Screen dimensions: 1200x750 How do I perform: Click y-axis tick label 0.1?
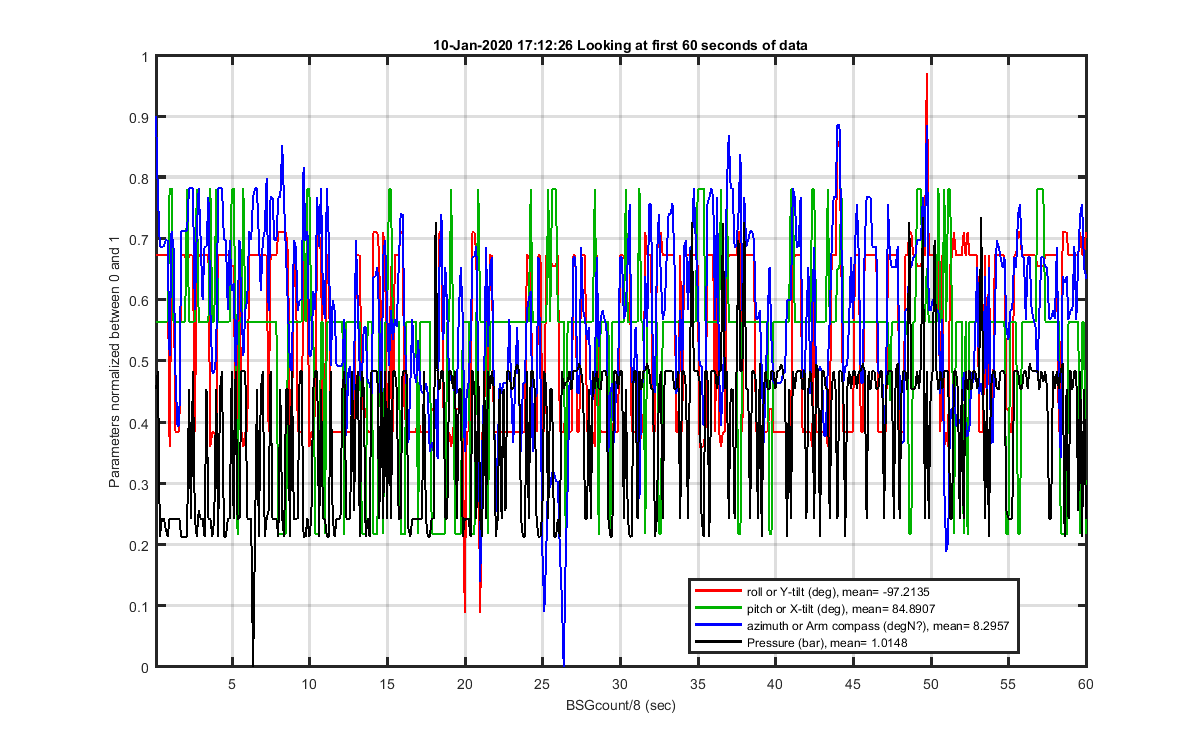(139, 606)
